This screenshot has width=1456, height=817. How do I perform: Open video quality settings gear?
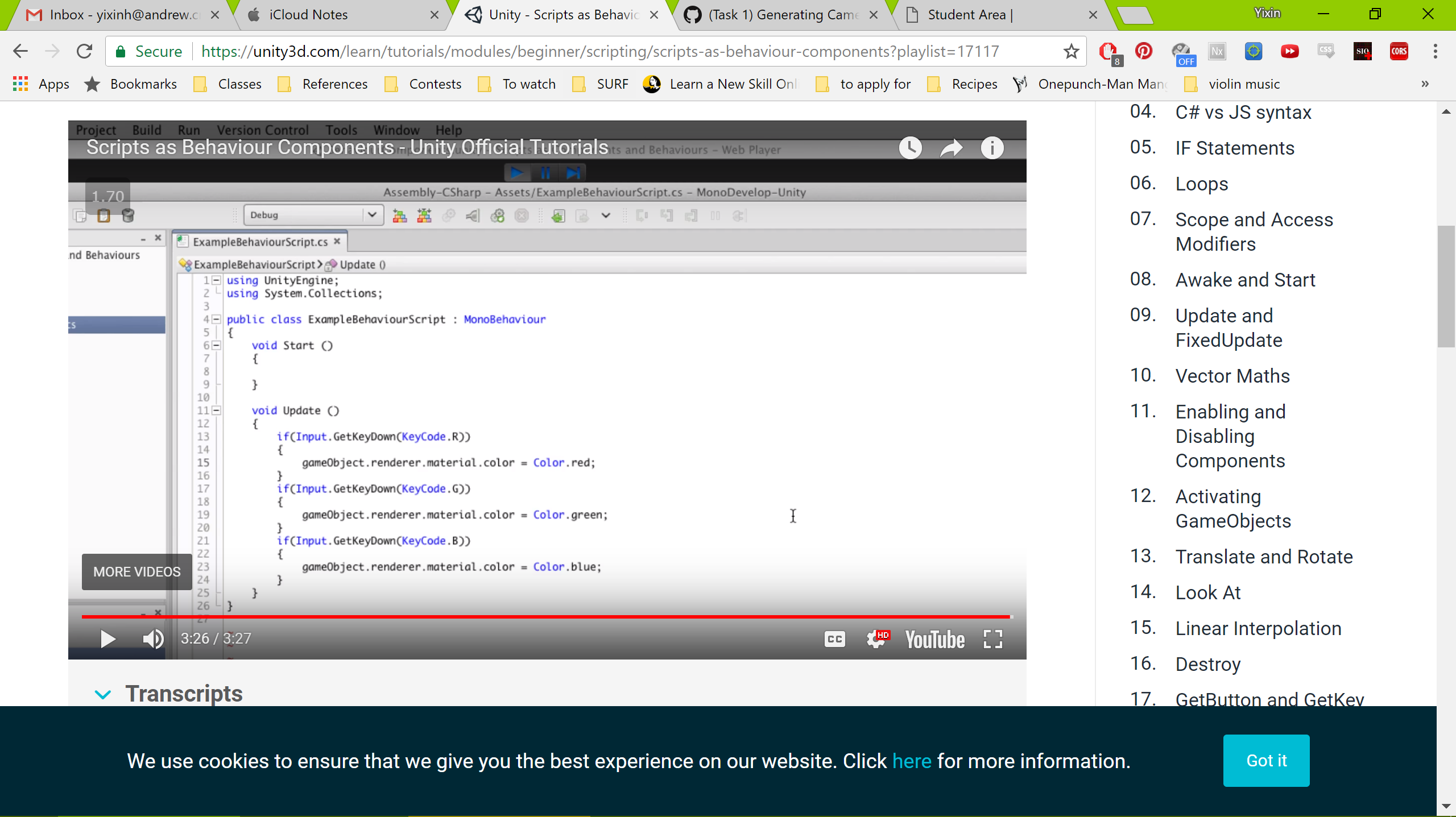877,639
